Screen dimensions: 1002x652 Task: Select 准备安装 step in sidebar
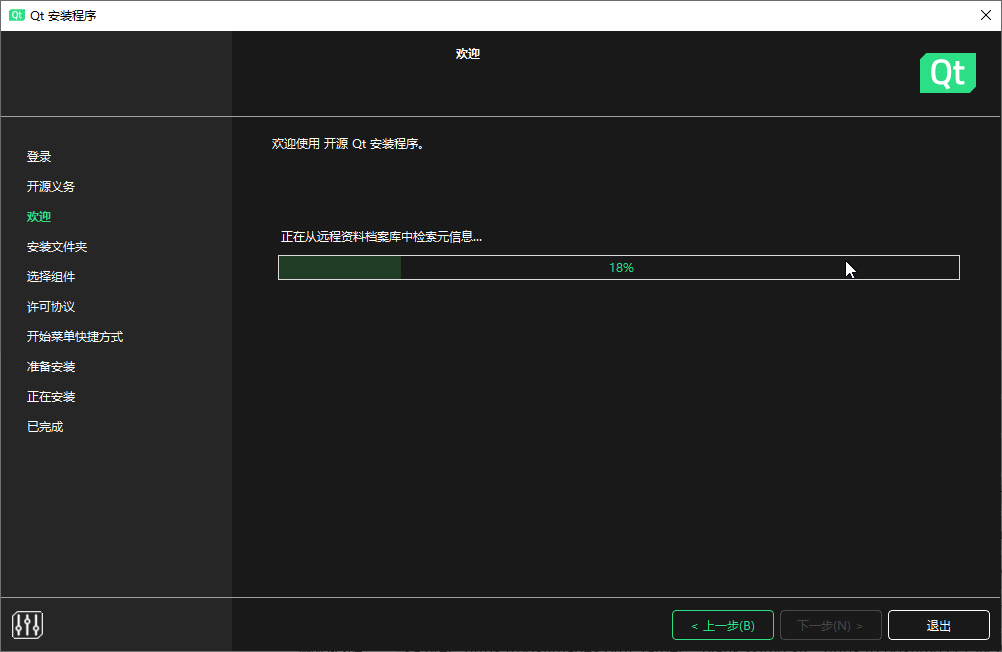[x=51, y=367]
